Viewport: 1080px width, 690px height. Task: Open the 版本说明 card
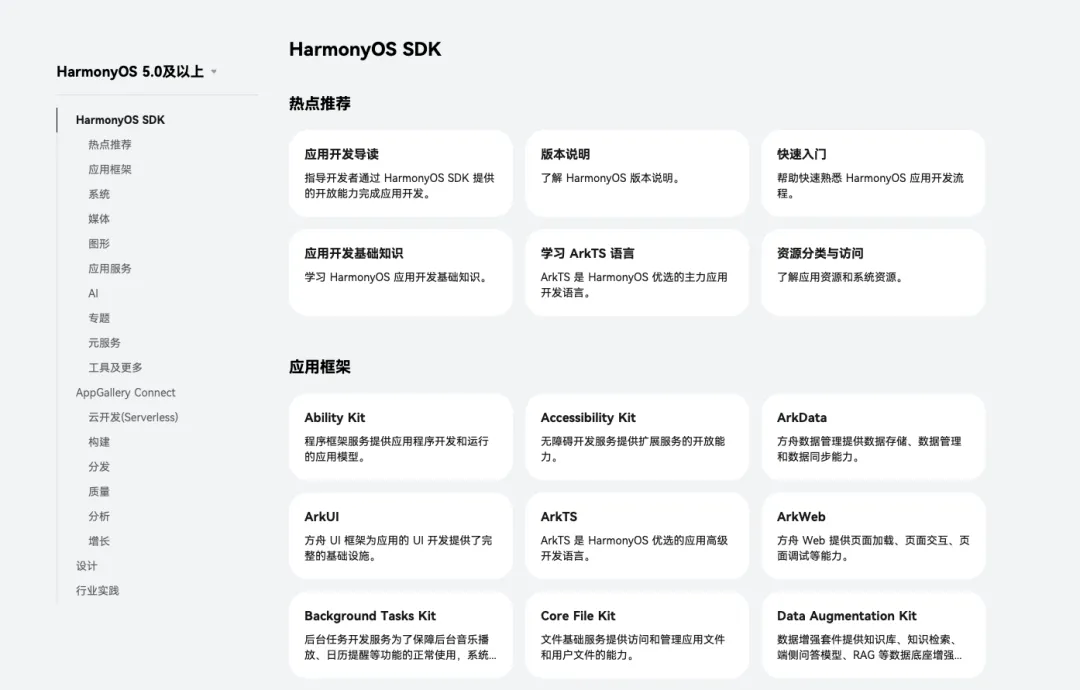click(637, 174)
